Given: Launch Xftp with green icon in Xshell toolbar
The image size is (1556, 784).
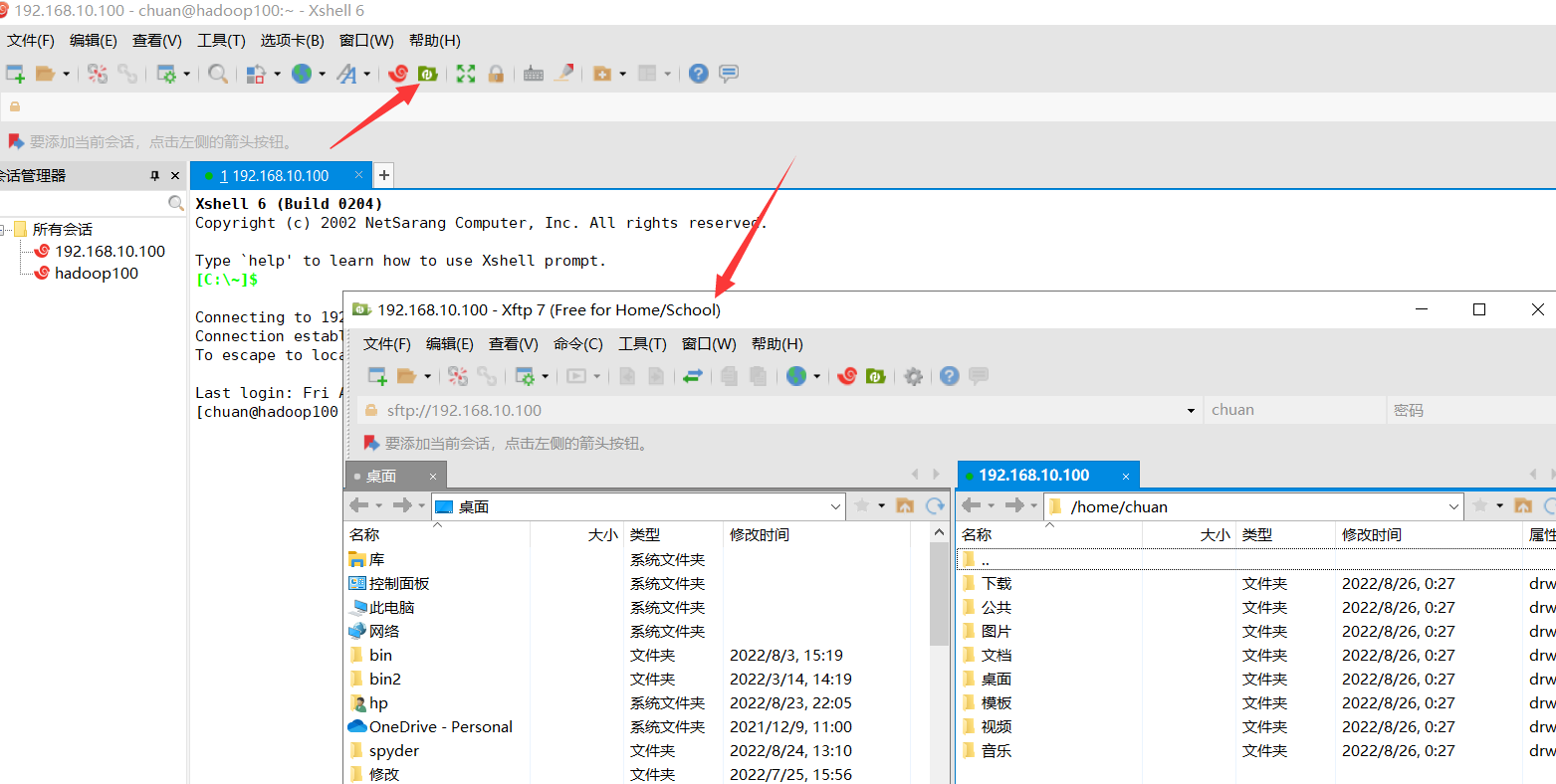Looking at the screenshot, I should click(x=427, y=74).
